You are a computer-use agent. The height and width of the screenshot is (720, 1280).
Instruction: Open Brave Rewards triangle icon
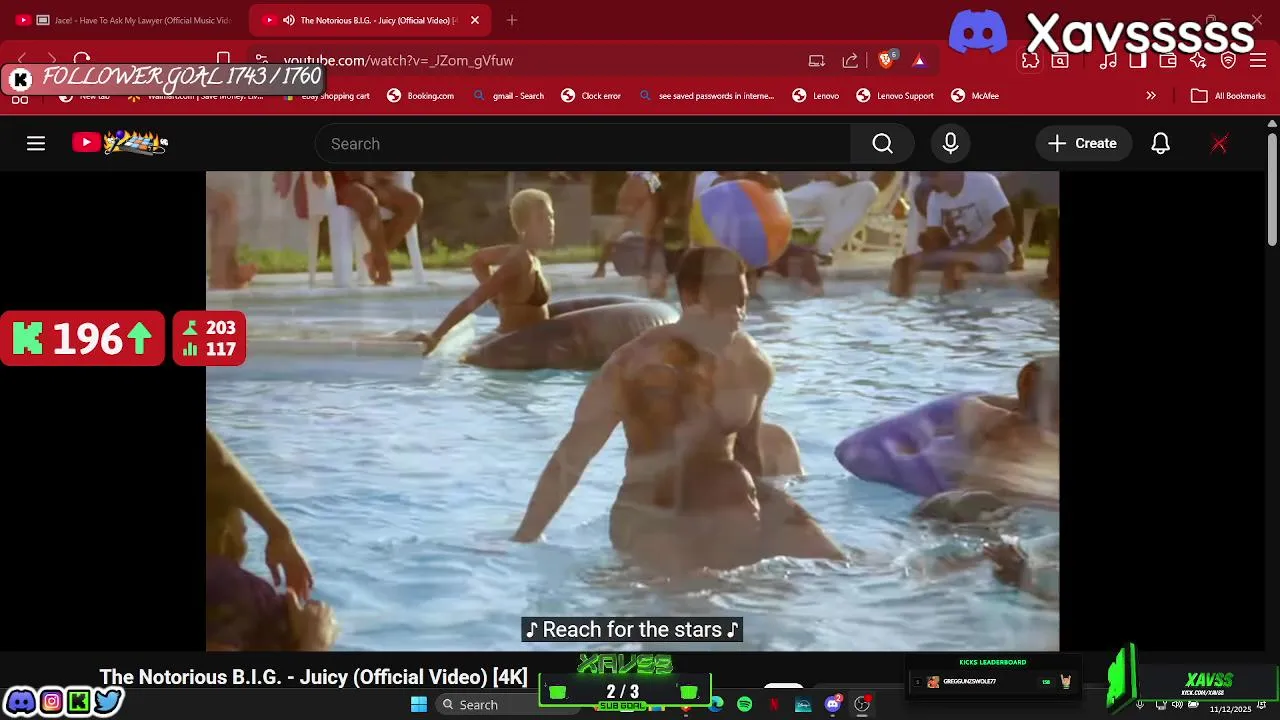(x=919, y=60)
